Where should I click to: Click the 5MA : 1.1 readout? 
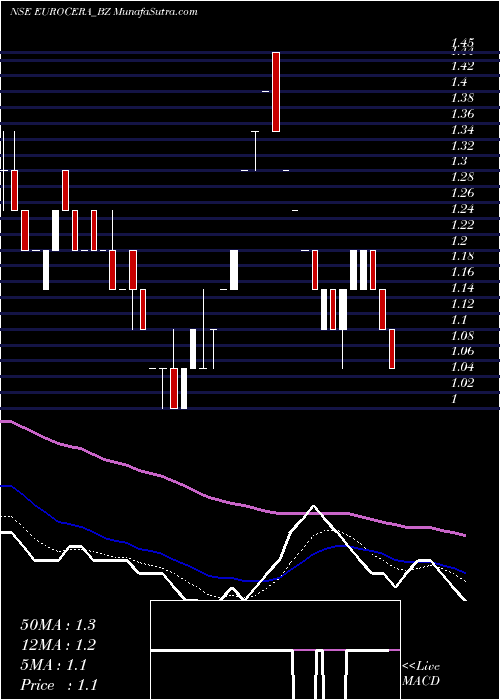tap(53, 665)
